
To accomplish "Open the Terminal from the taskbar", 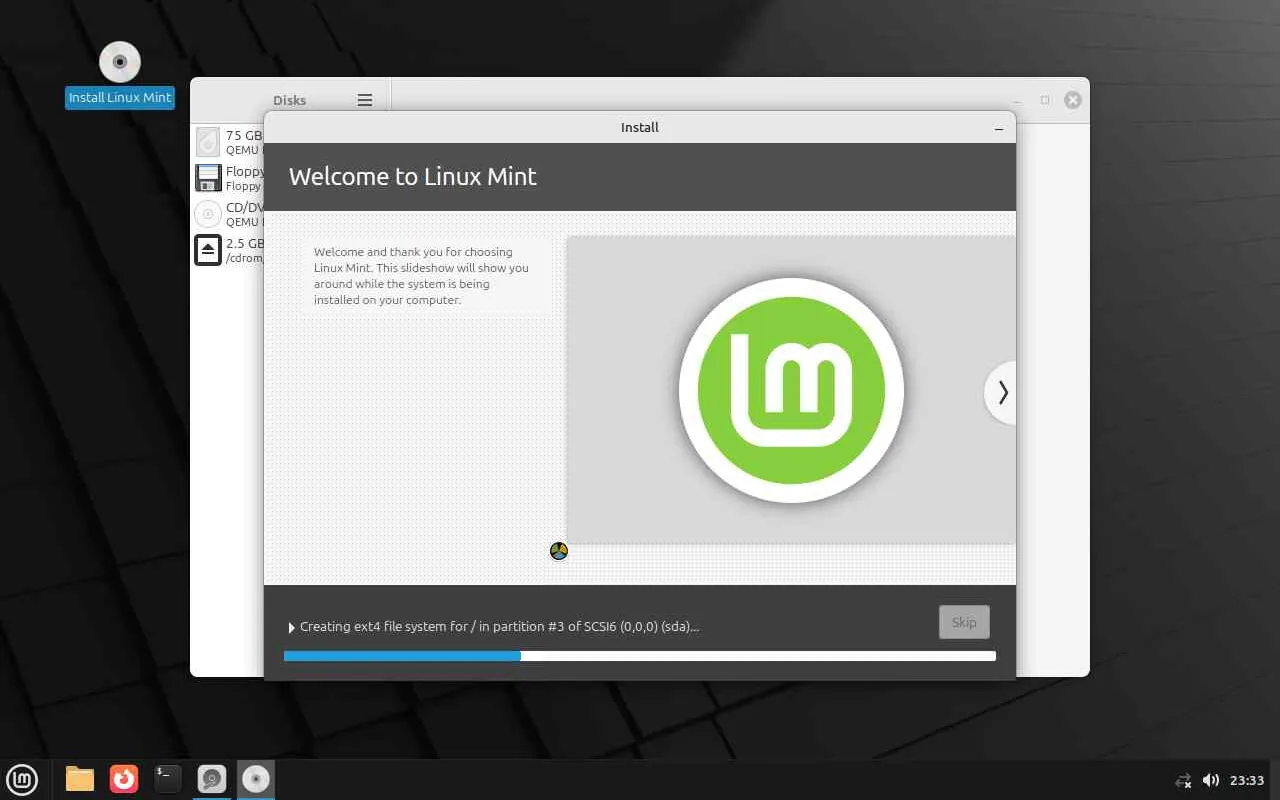I will click(x=168, y=779).
